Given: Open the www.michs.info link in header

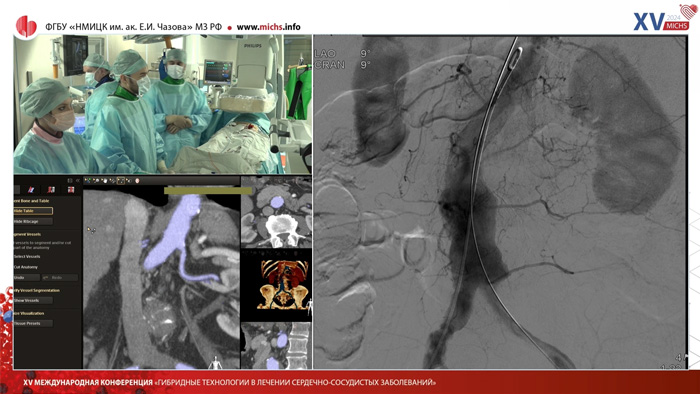Looking at the screenshot, I should click(268, 27).
